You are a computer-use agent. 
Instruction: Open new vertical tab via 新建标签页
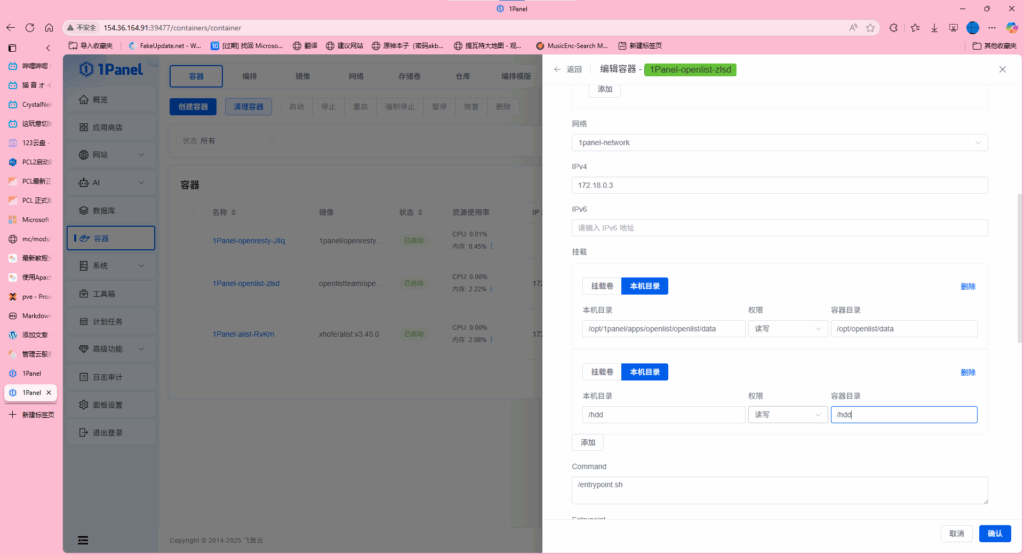[32, 415]
